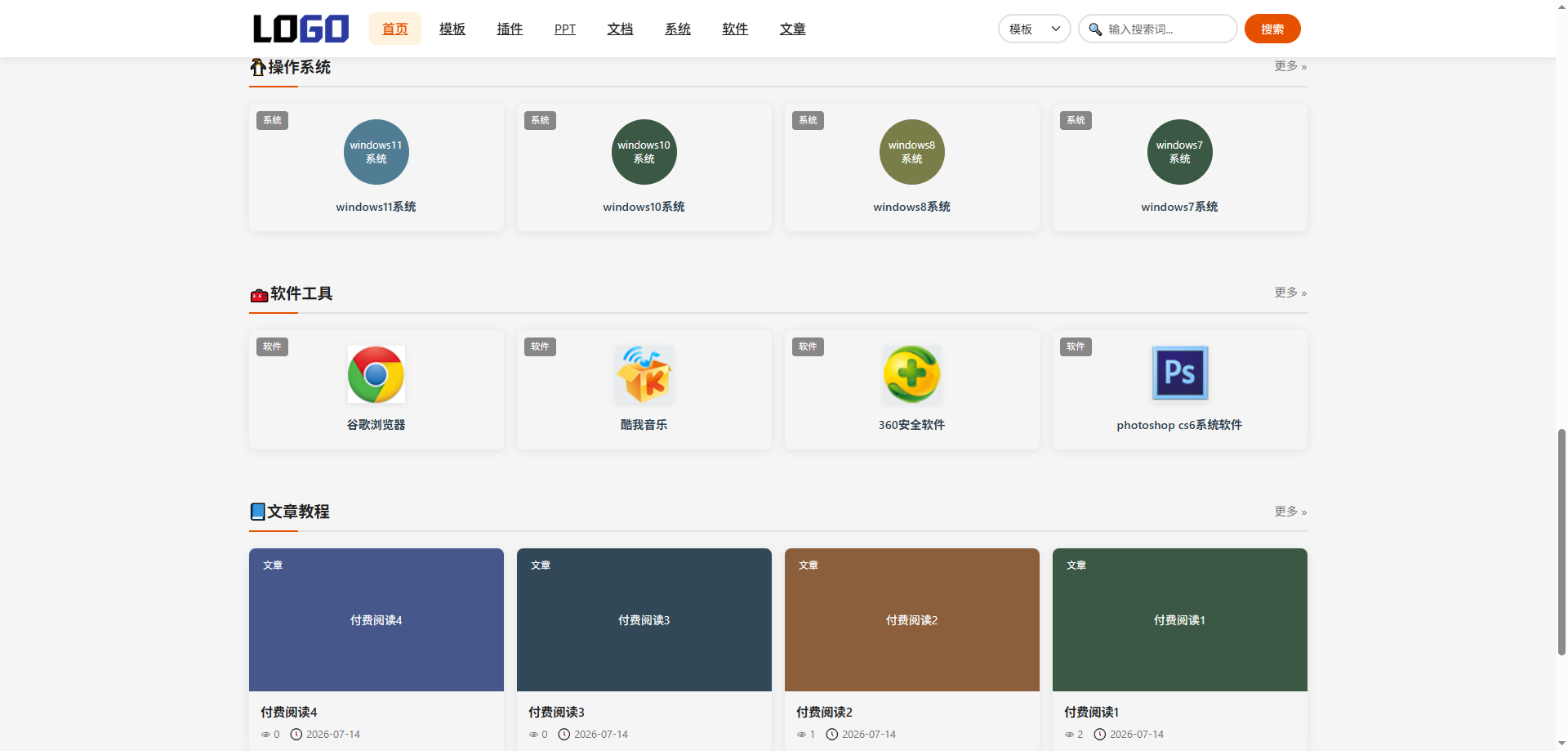Click the Google Chrome browser icon
The width and height of the screenshot is (1568, 751).
tap(376, 374)
